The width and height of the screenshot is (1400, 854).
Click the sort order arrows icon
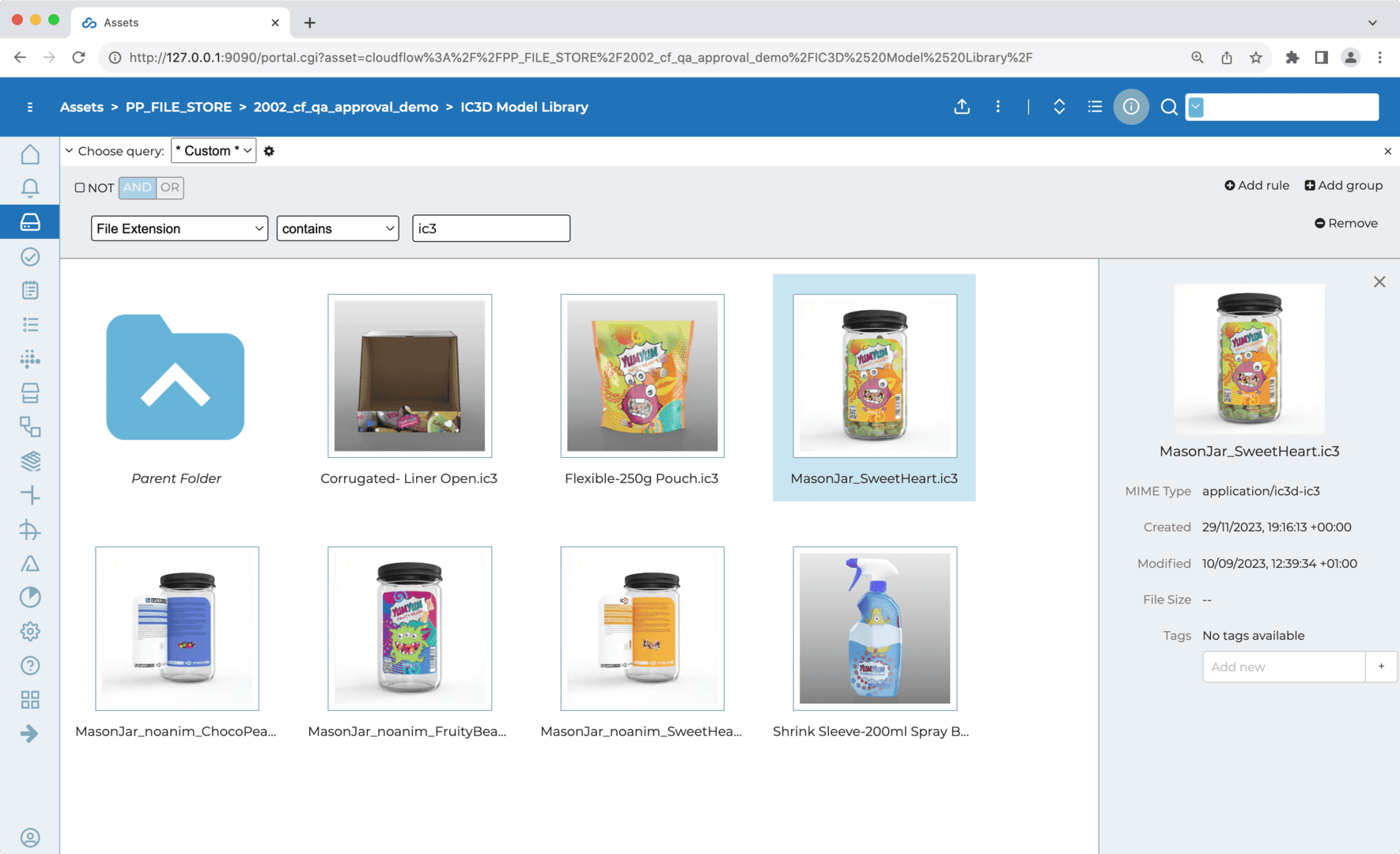point(1059,107)
